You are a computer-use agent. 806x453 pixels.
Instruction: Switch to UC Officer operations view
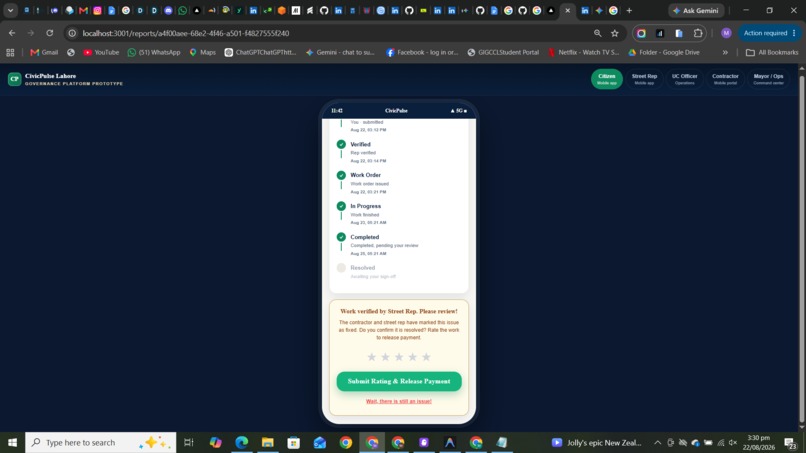click(x=685, y=79)
